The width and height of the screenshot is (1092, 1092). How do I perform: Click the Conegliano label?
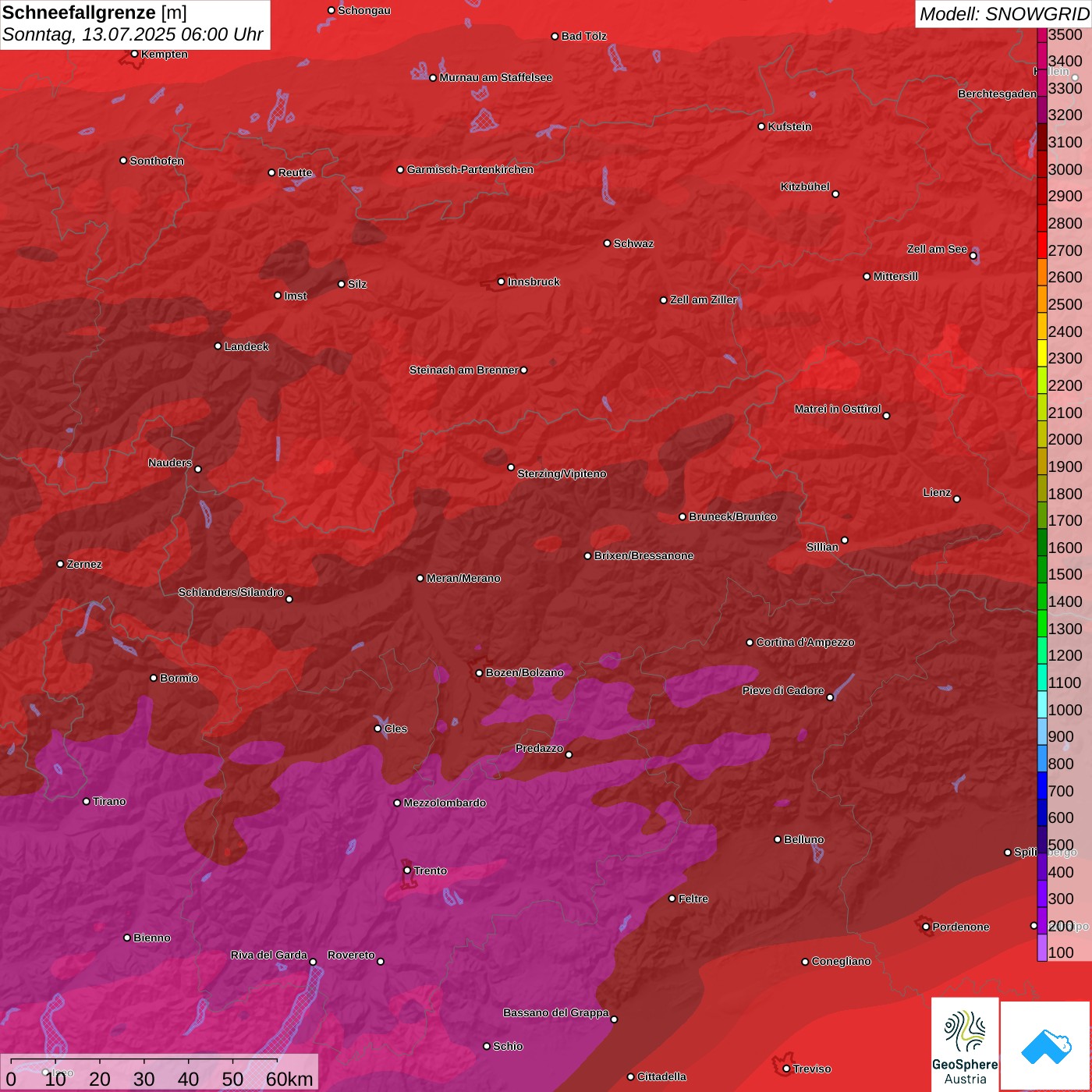pyautogui.click(x=842, y=961)
